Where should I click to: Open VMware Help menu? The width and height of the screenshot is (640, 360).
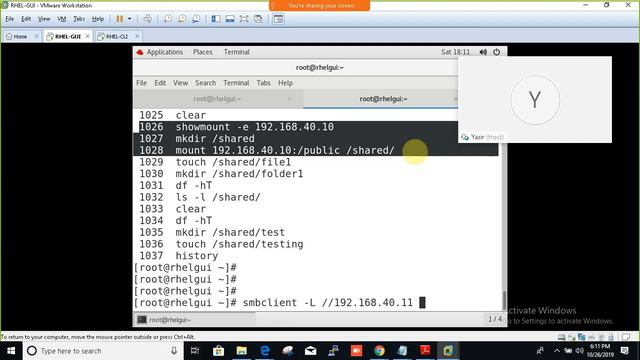tap(98, 19)
